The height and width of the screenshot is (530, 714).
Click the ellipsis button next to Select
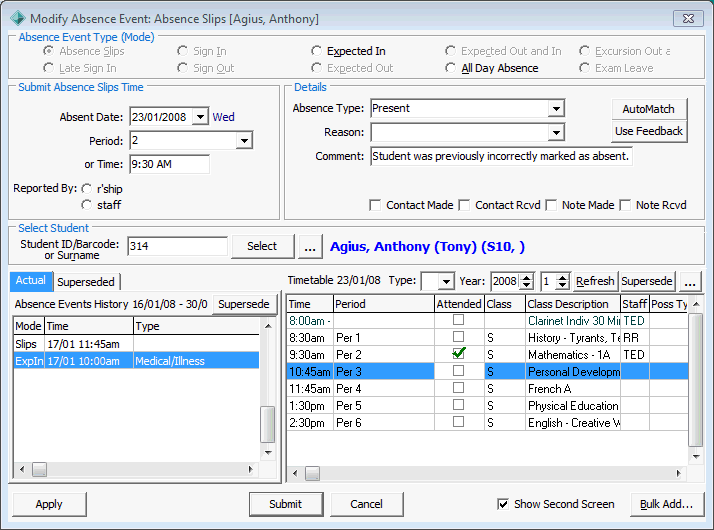pyautogui.click(x=310, y=246)
